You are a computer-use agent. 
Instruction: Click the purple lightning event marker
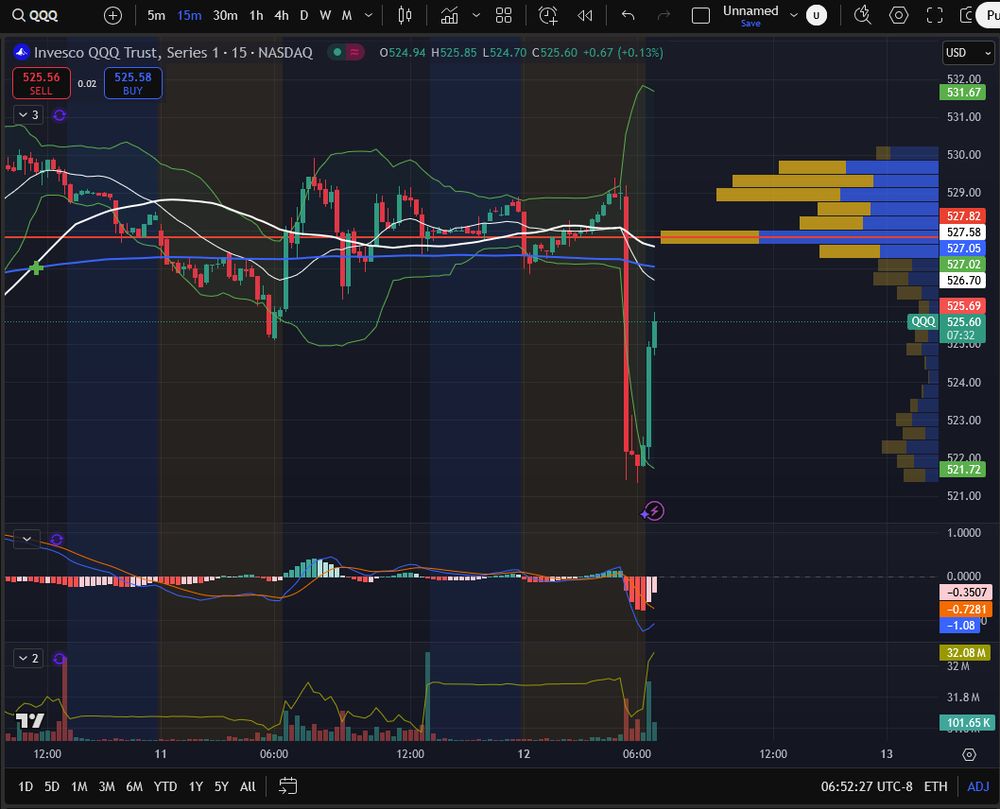[653, 511]
